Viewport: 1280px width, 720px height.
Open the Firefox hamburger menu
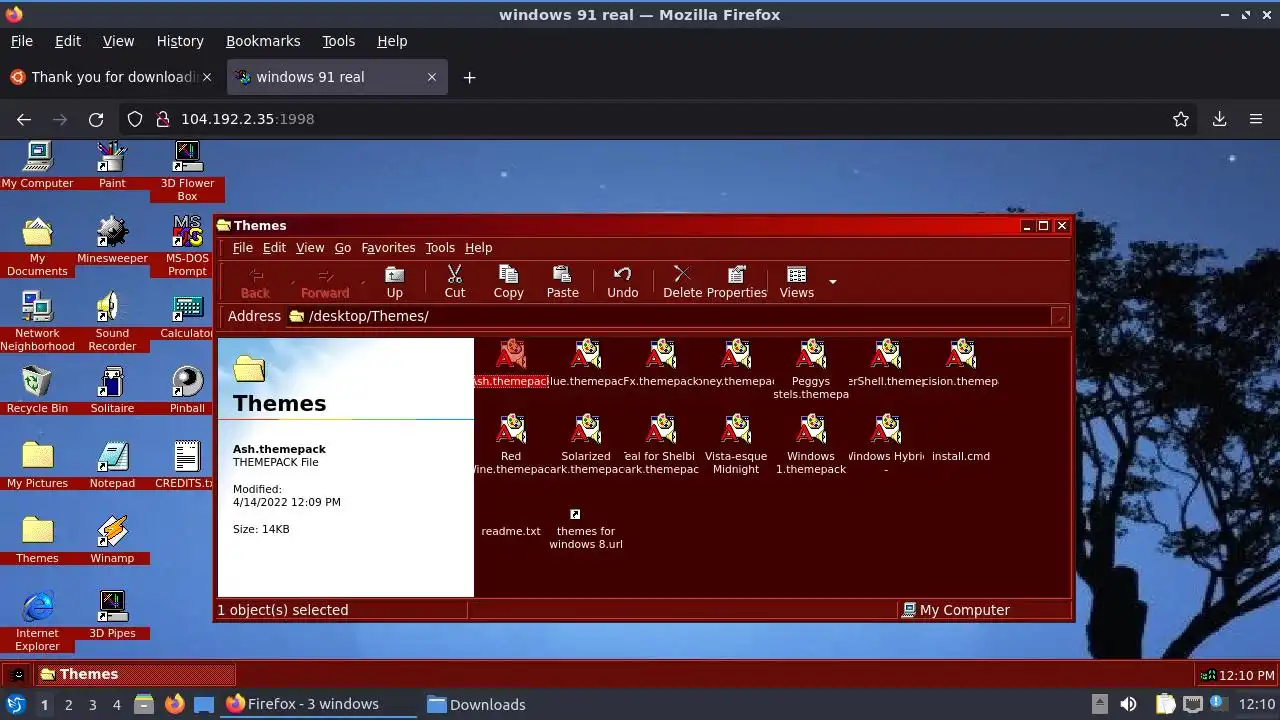pyautogui.click(x=1256, y=119)
